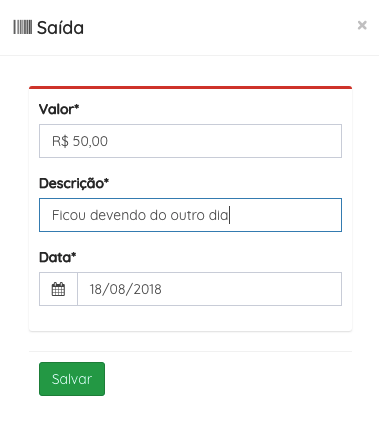Click the text 'Ficou devendo do outro dia'
The width and height of the screenshot is (379, 436).
tap(140, 215)
